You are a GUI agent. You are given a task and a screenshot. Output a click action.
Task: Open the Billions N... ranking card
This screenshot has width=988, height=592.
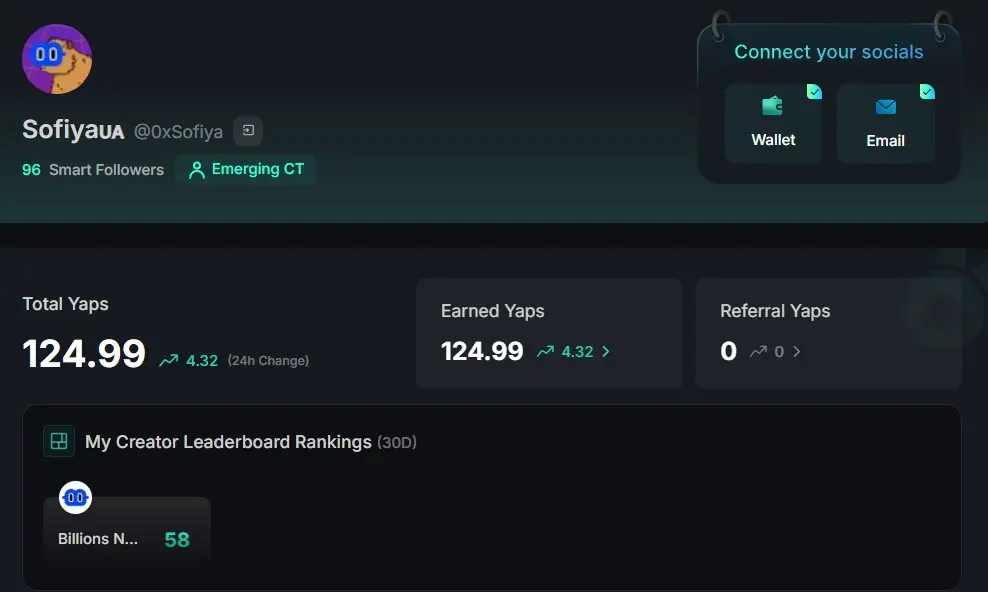(x=127, y=529)
